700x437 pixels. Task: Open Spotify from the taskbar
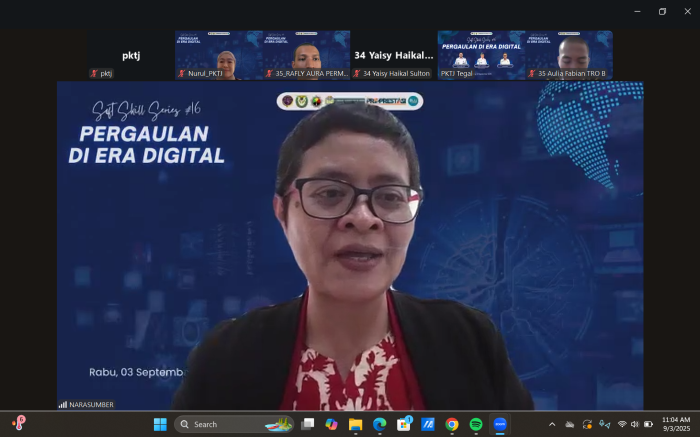point(476,424)
